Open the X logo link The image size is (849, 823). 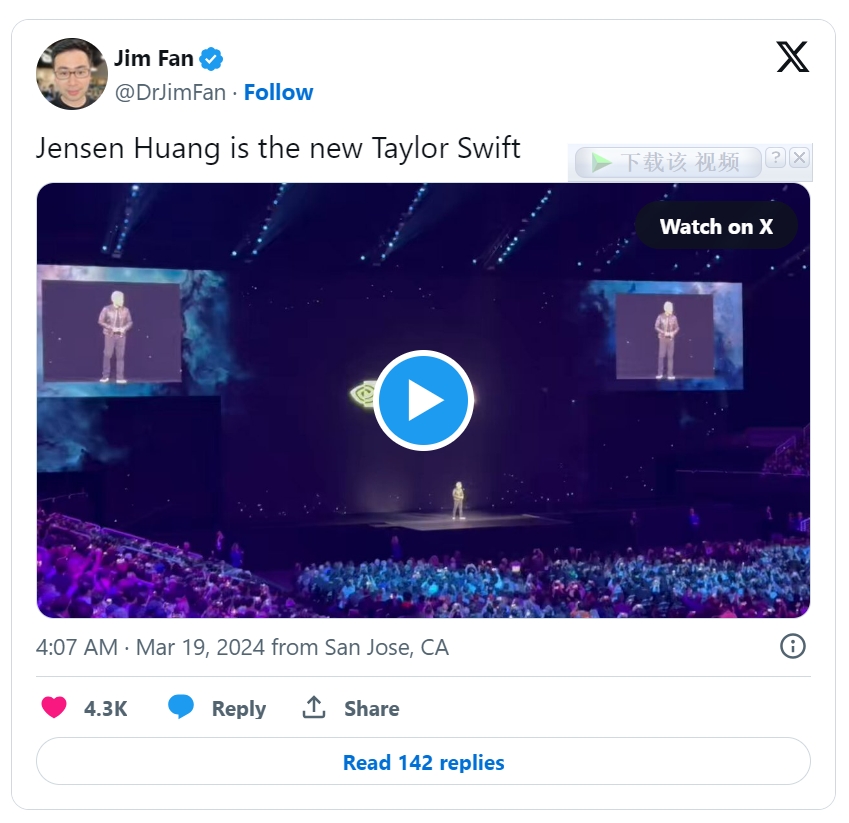coord(792,57)
